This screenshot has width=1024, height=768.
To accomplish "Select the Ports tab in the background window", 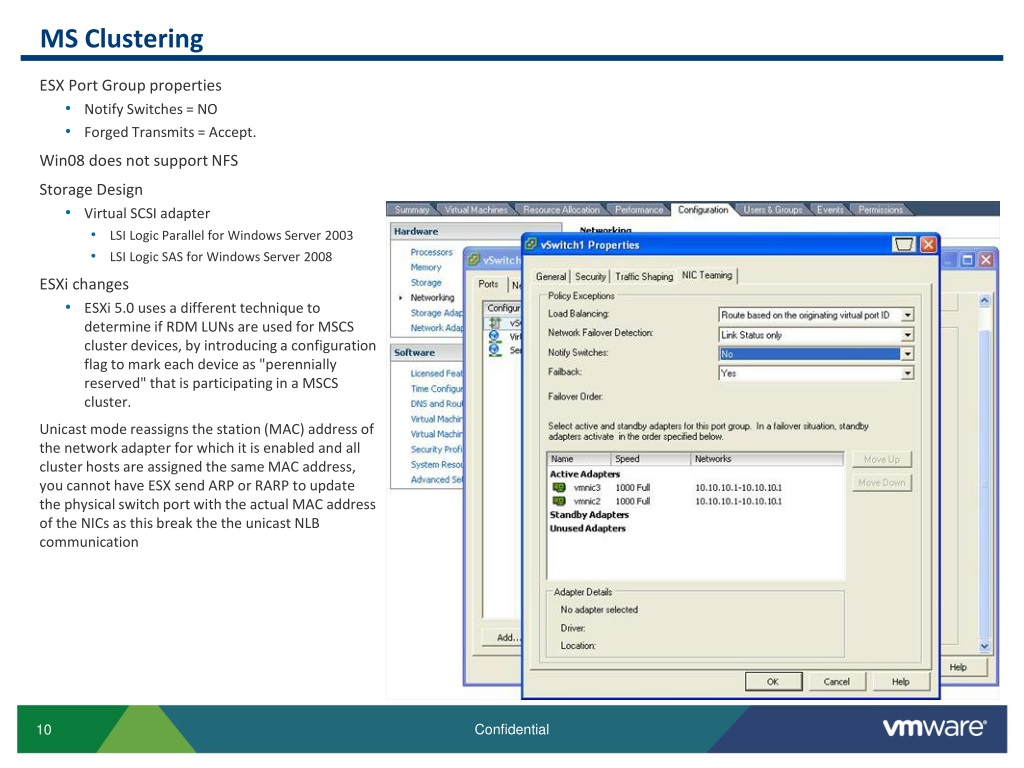I will pyautogui.click(x=488, y=284).
